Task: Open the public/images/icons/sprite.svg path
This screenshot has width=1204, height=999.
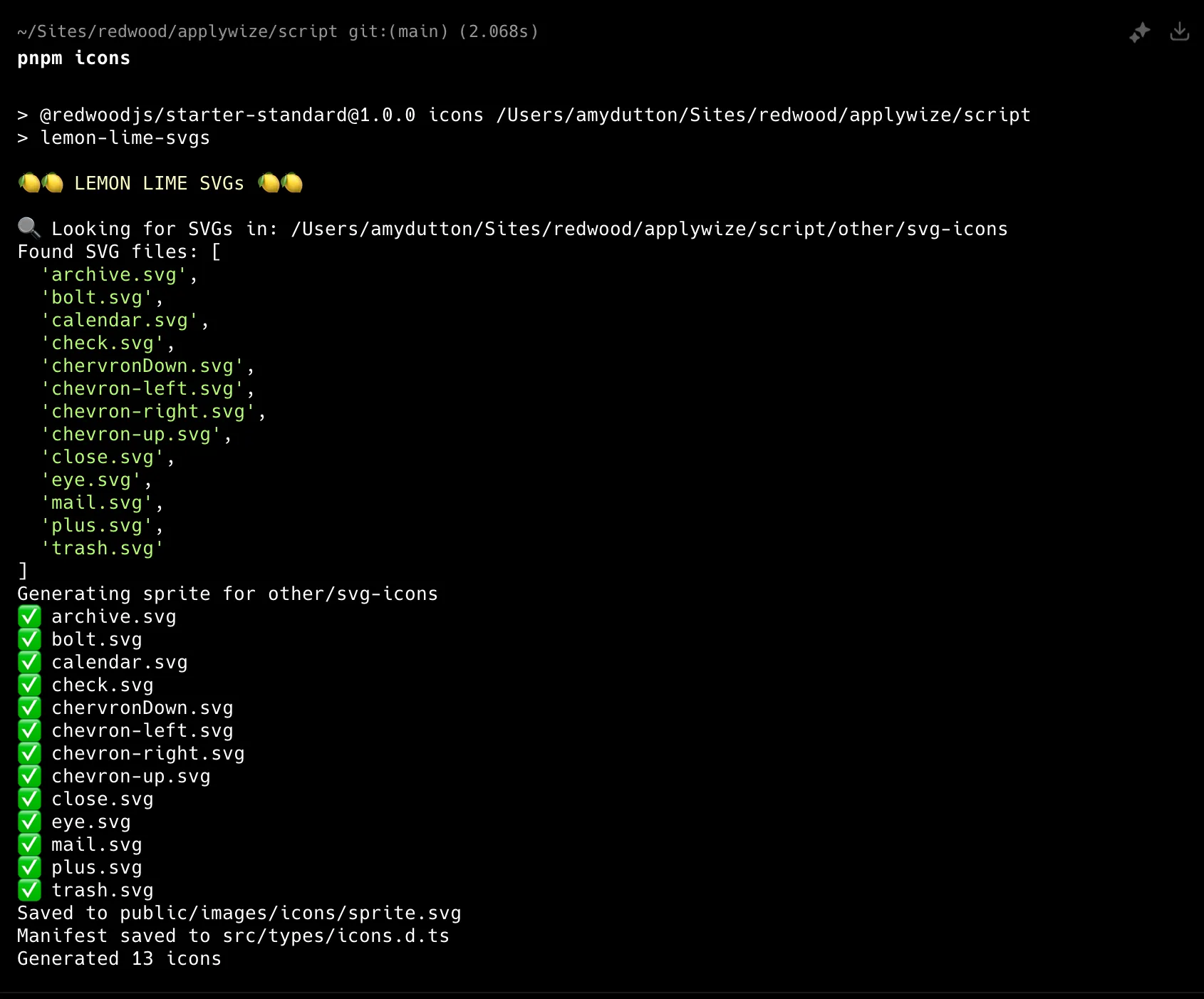Action: pyautogui.click(x=290, y=913)
